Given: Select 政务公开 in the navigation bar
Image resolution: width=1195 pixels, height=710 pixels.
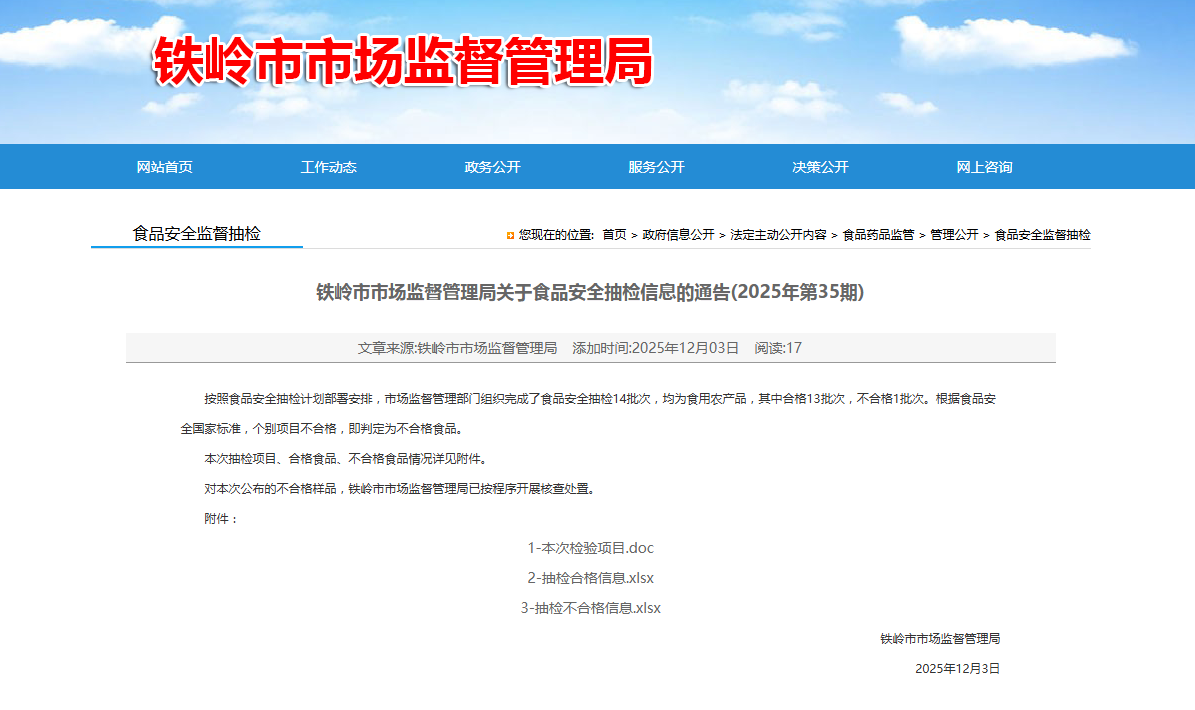Looking at the screenshot, I should [493, 167].
